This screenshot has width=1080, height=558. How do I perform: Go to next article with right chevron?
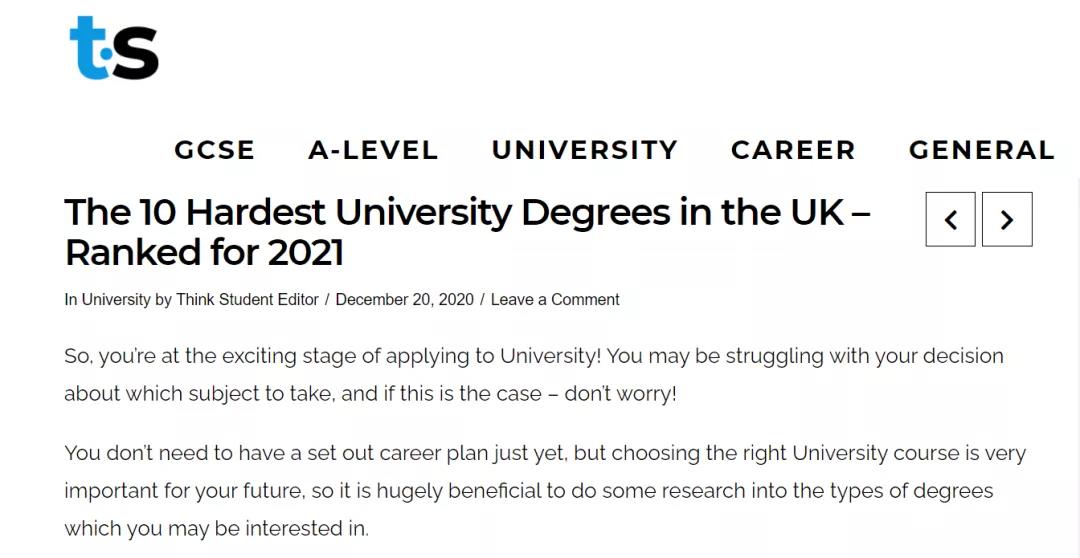click(1007, 220)
